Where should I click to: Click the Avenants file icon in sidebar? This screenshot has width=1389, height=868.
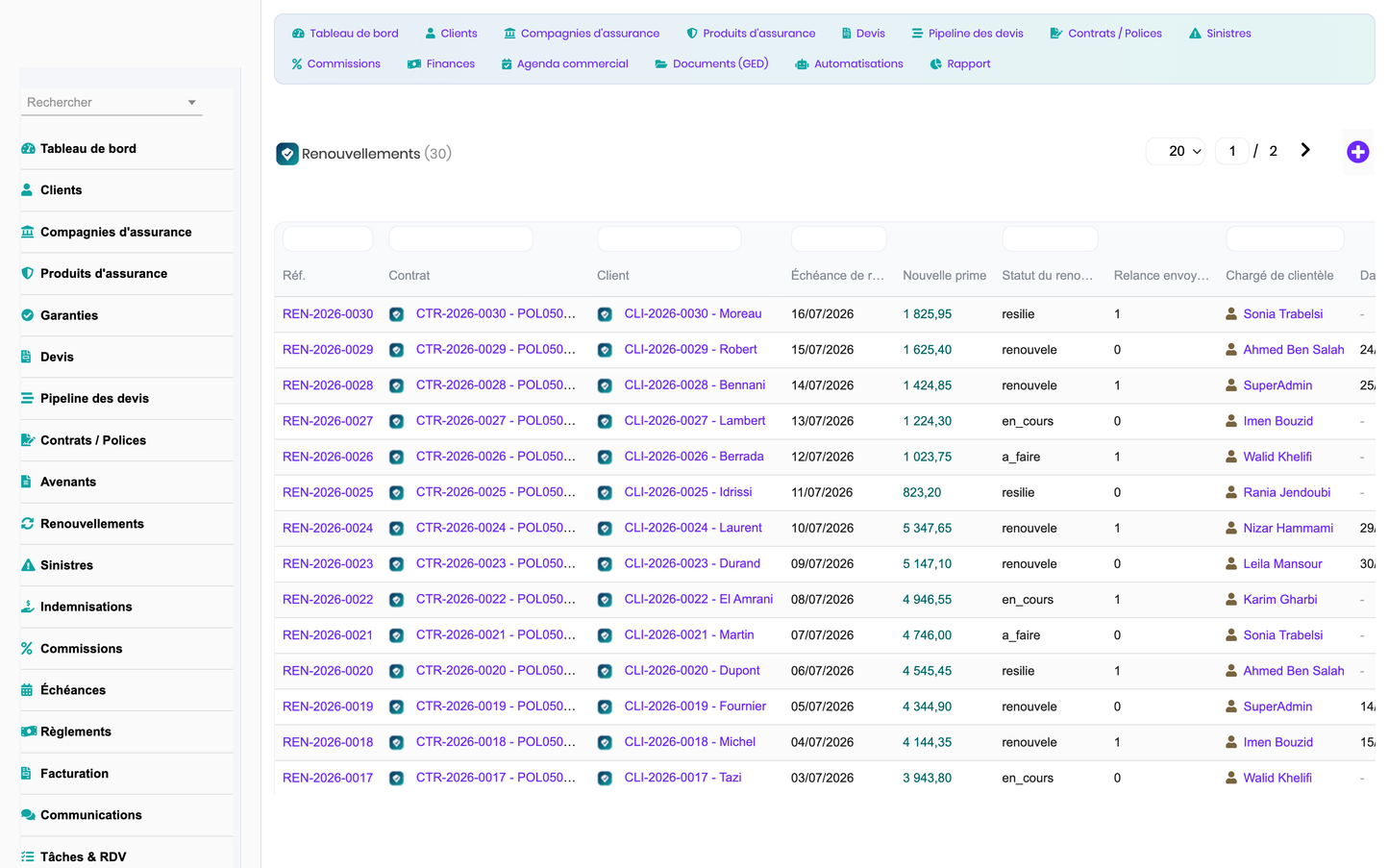[x=26, y=482]
